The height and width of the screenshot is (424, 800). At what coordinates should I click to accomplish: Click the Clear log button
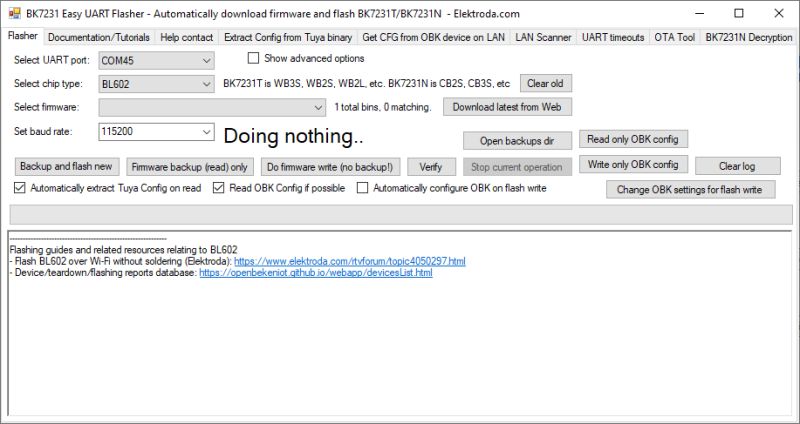pyautogui.click(x=737, y=166)
